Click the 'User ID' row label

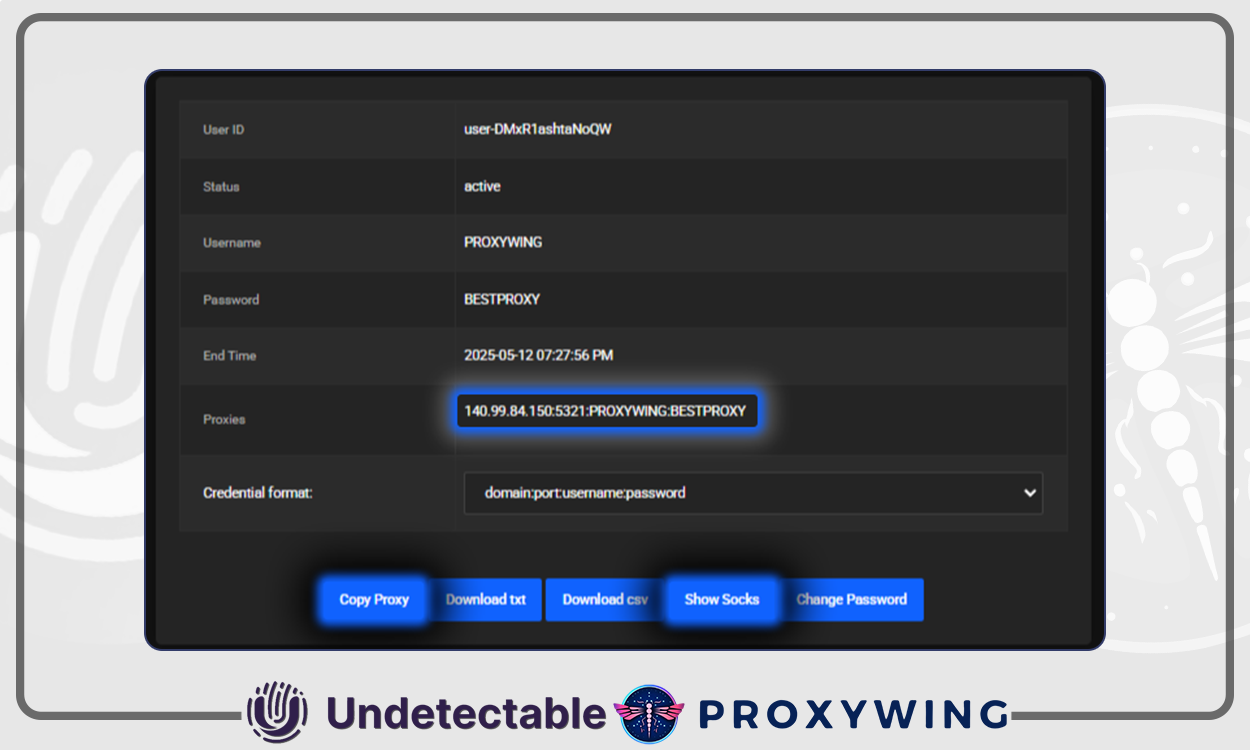223,130
